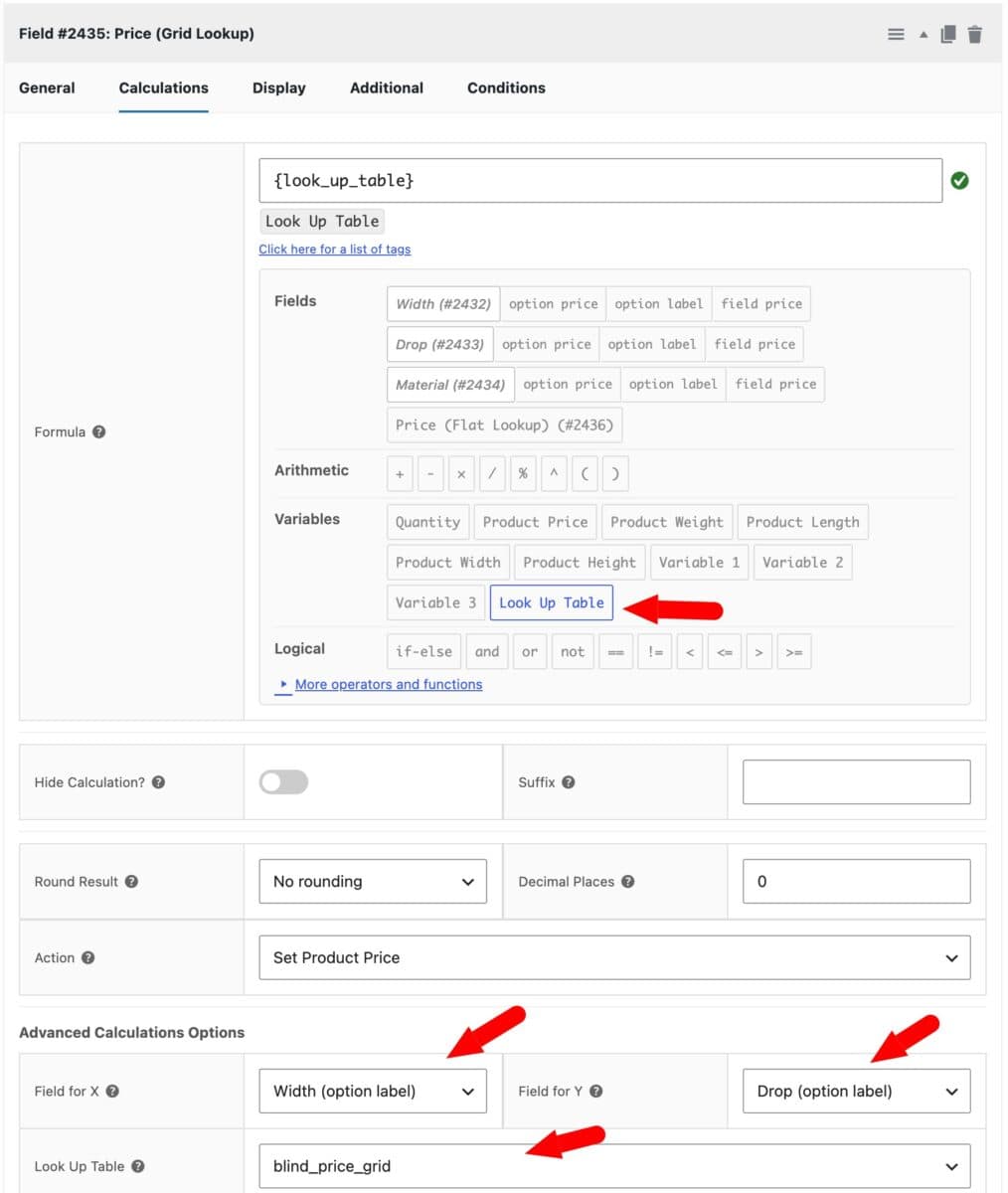The image size is (1008, 1193).
Task: Open the Display tab
Action: 279,87
